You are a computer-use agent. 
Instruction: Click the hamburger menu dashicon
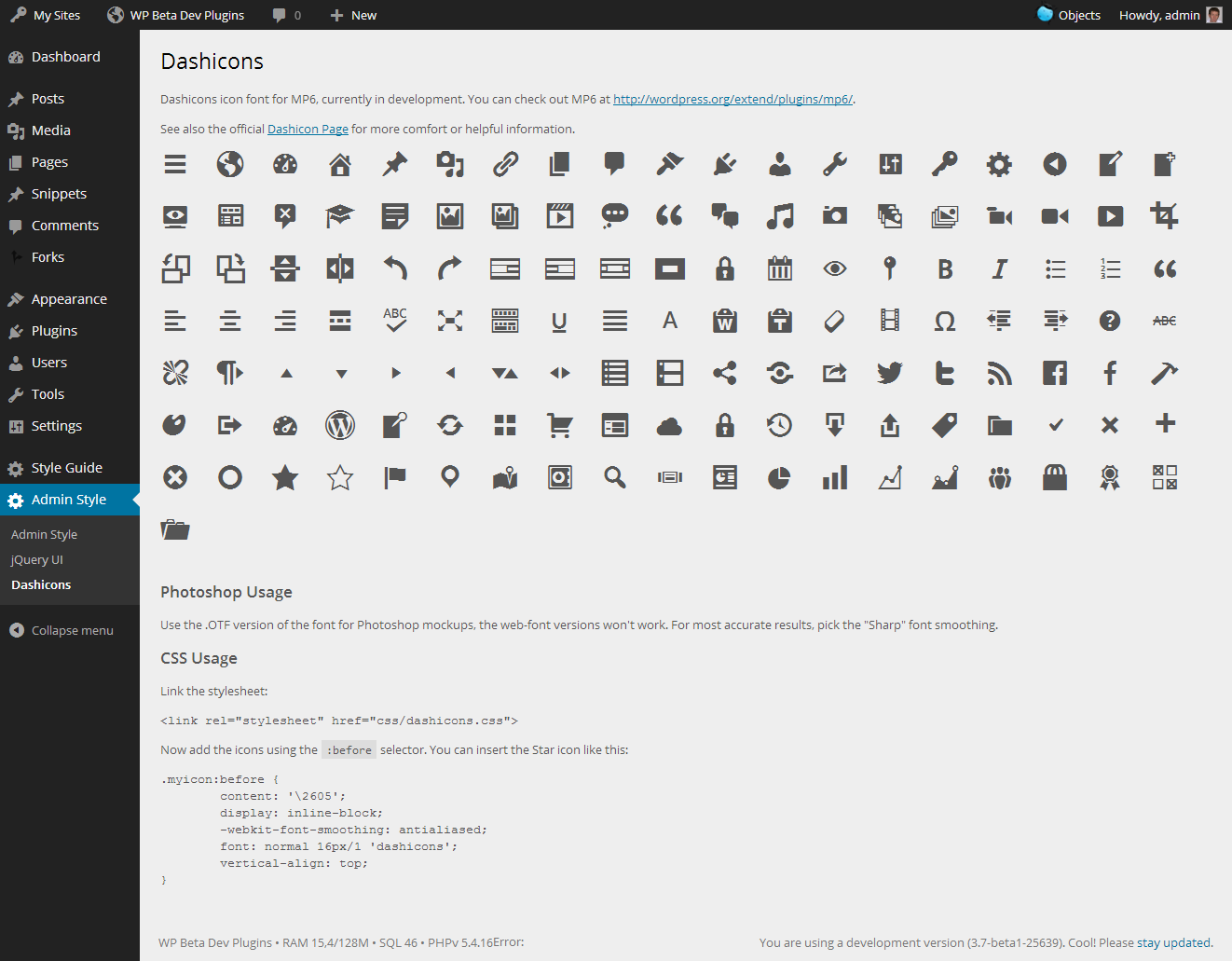(x=175, y=164)
